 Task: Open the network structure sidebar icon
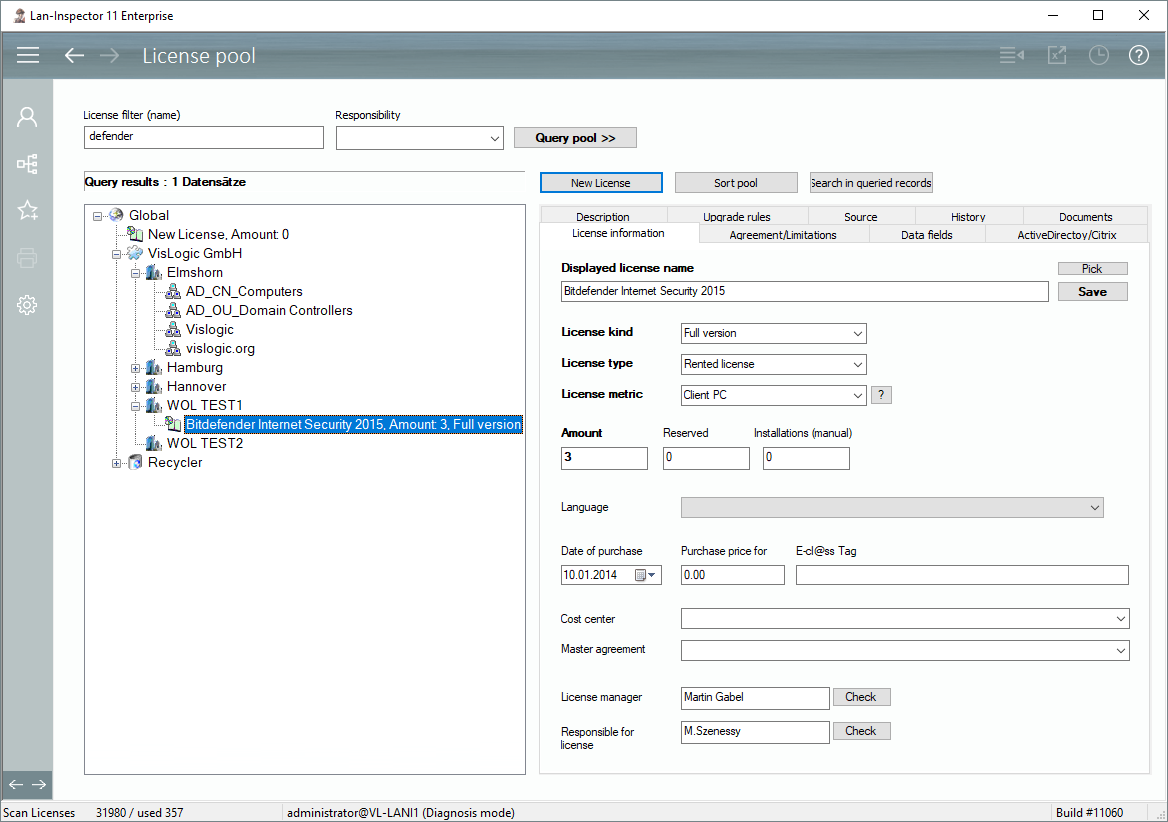coord(27,164)
